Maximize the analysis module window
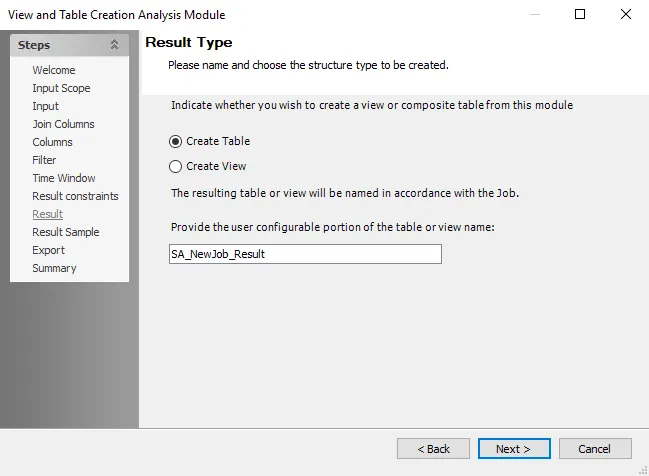649x476 pixels. coord(580,14)
